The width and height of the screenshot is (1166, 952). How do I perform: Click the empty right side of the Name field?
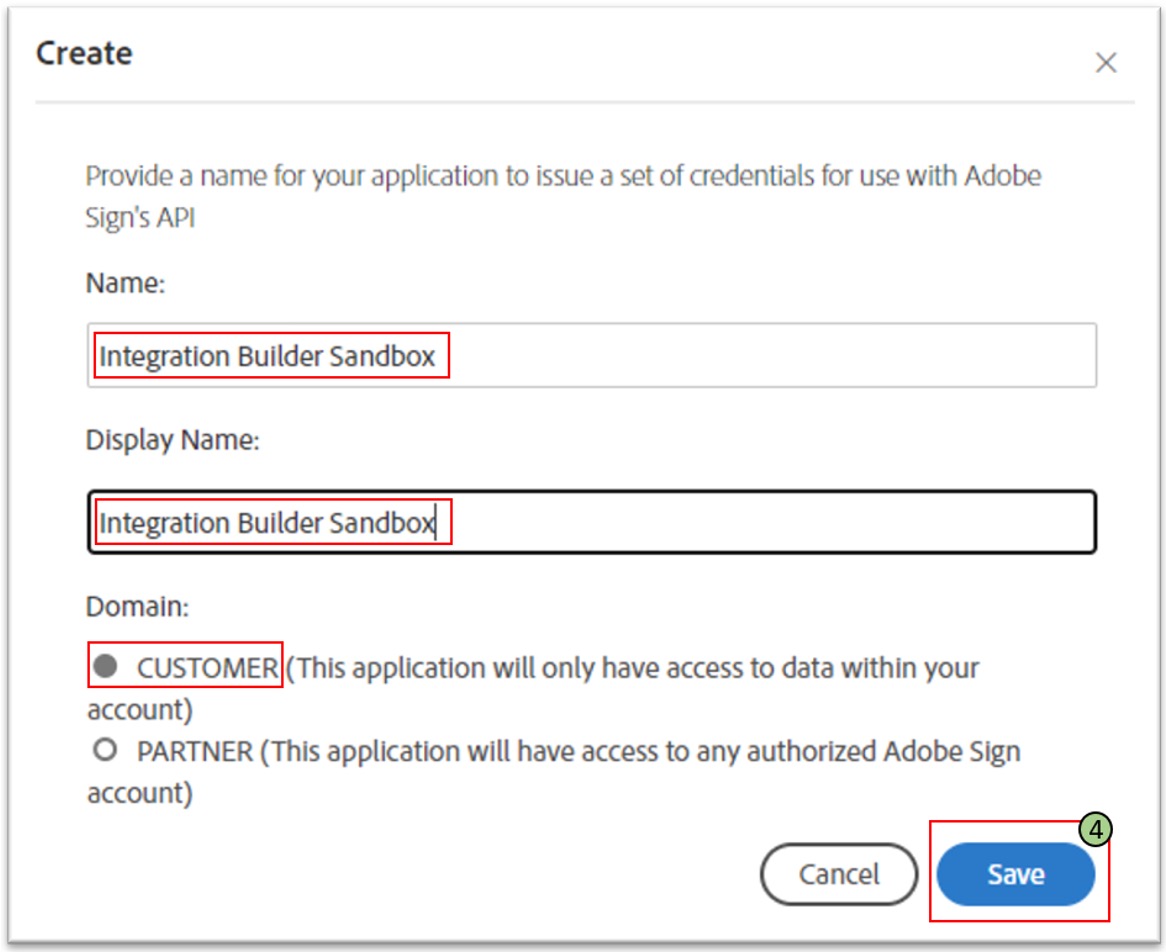pyautogui.click(x=772, y=356)
